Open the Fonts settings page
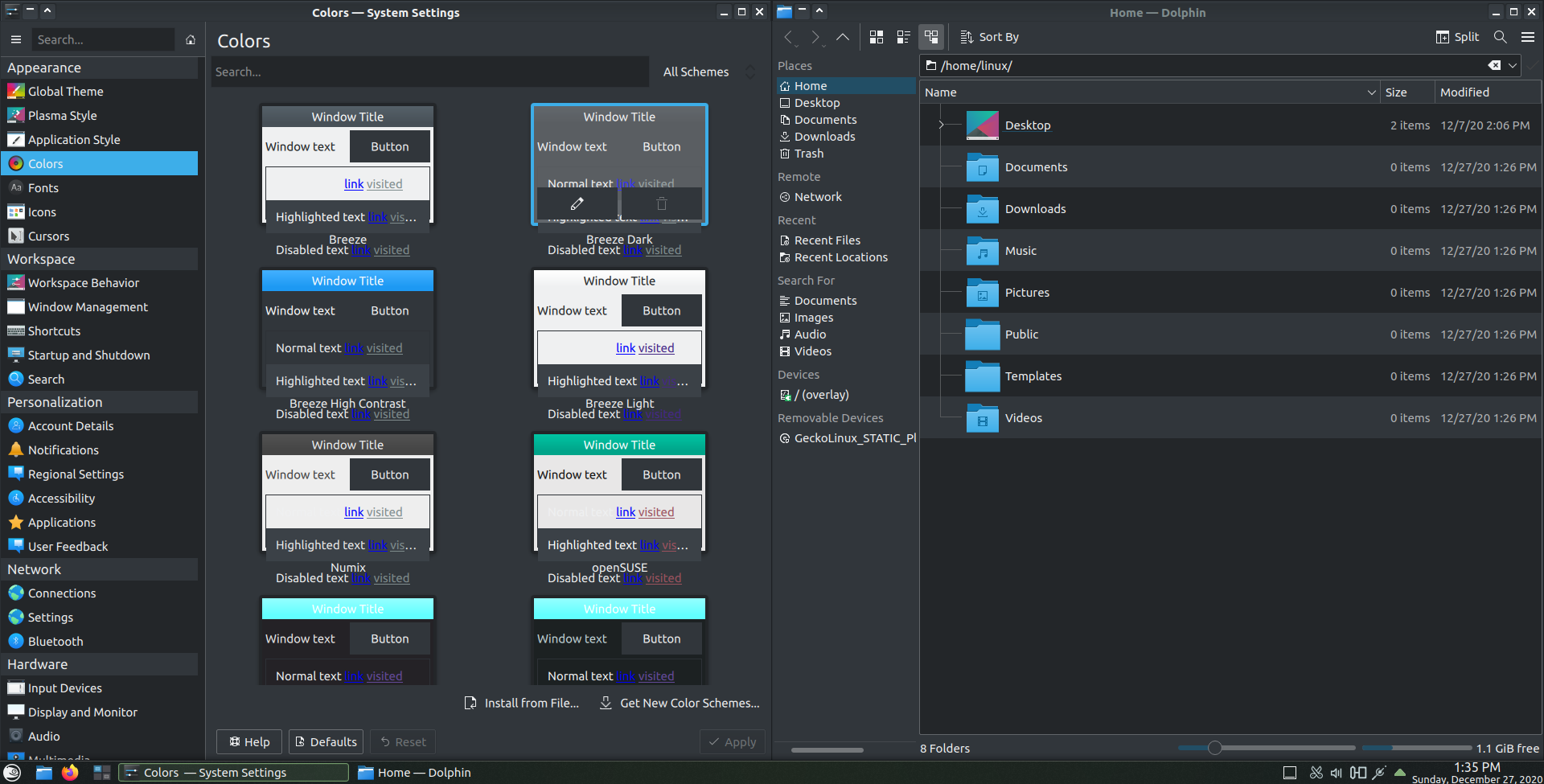1544x784 pixels. coord(99,188)
